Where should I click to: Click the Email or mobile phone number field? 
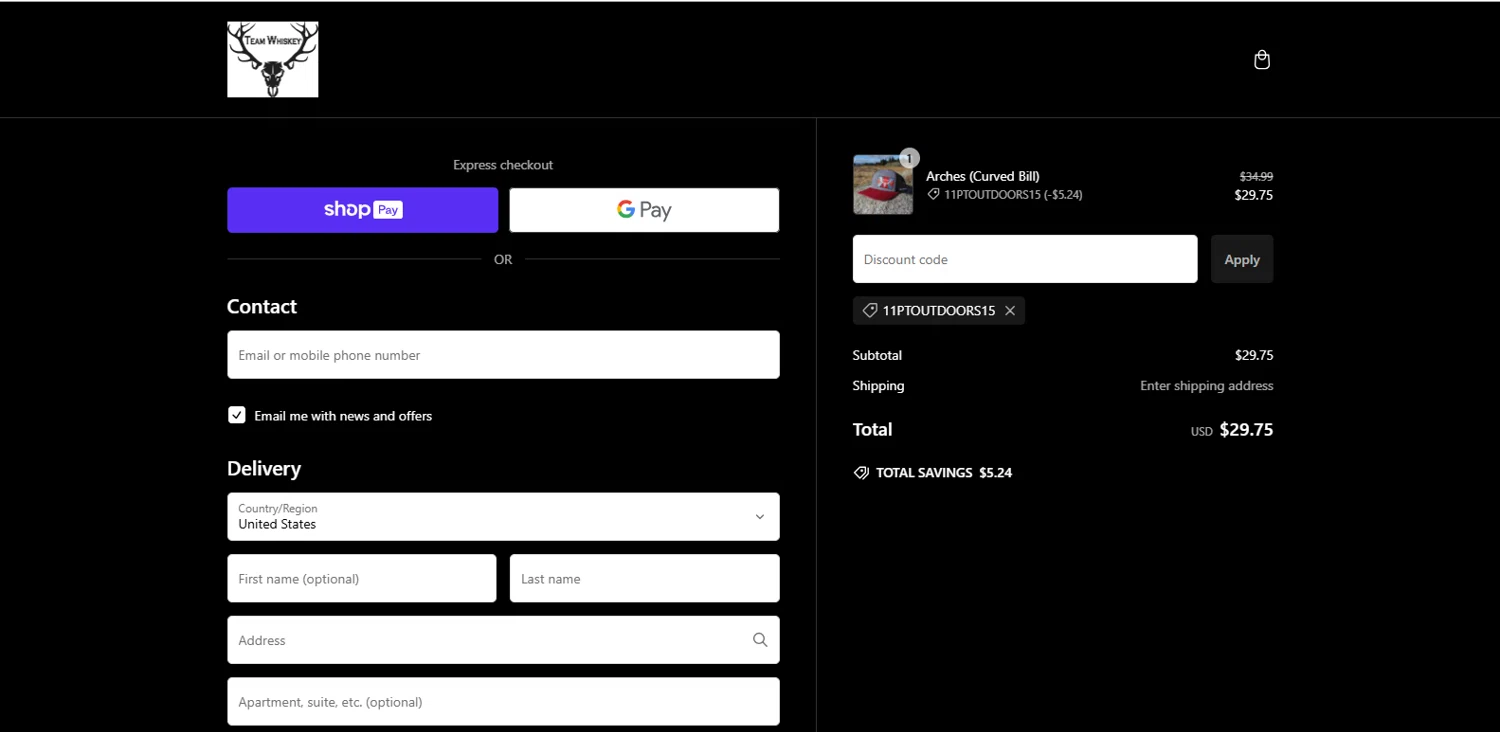pos(503,355)
